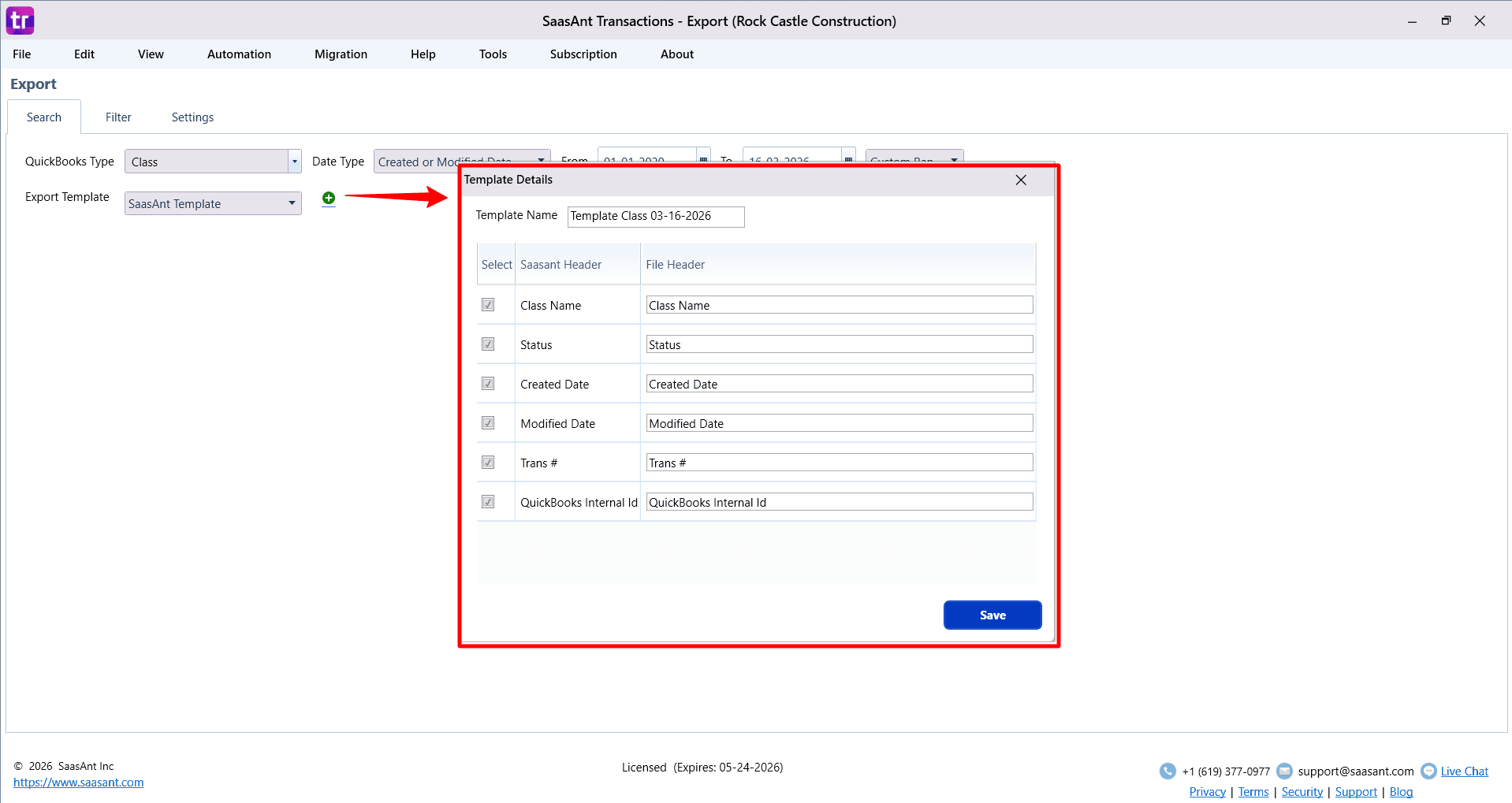The height and width of the screenshot is (803, 1512).
Task: Click the Live Chat bubble icon
Action: click(1428, 771)
